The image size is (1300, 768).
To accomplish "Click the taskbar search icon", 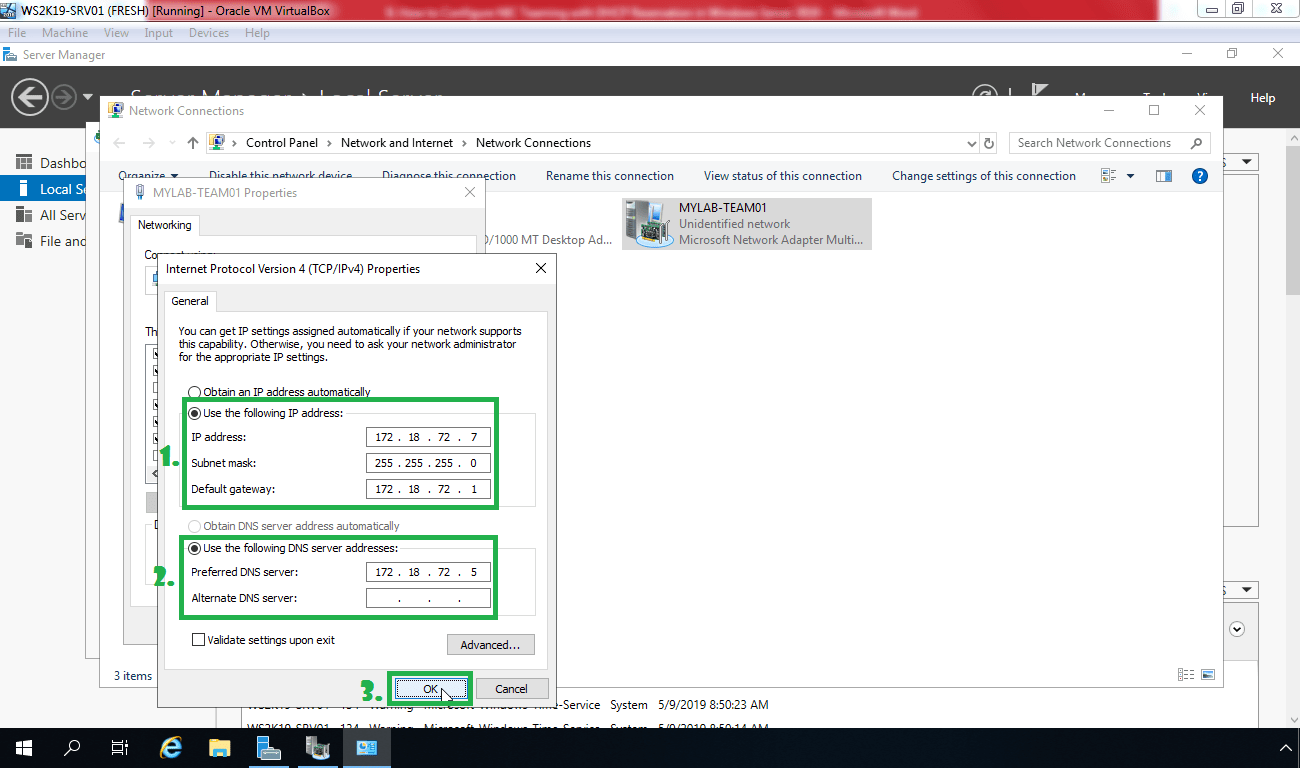I will [x=72, y=747].
